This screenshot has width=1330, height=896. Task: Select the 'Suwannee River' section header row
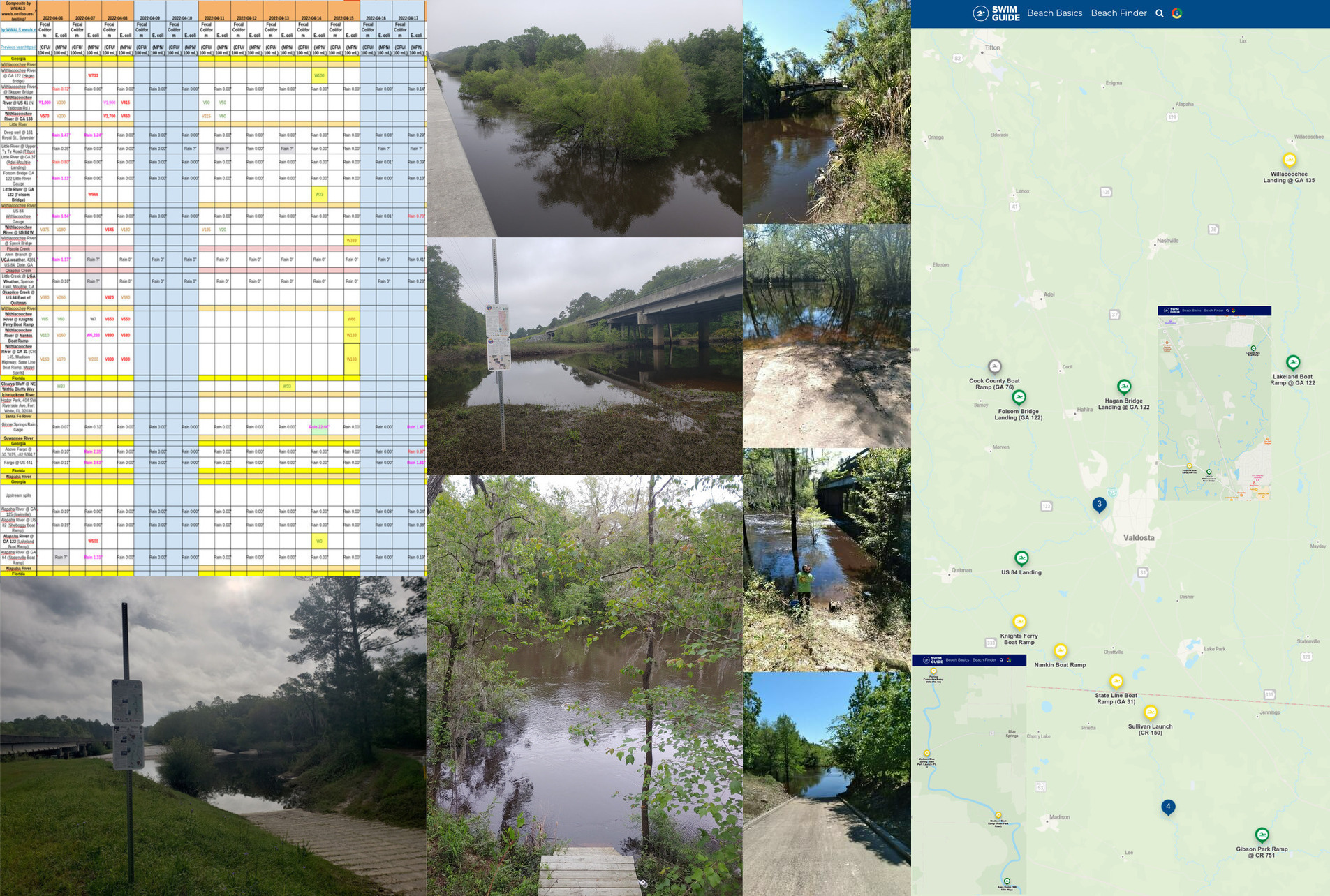[180, 438]
